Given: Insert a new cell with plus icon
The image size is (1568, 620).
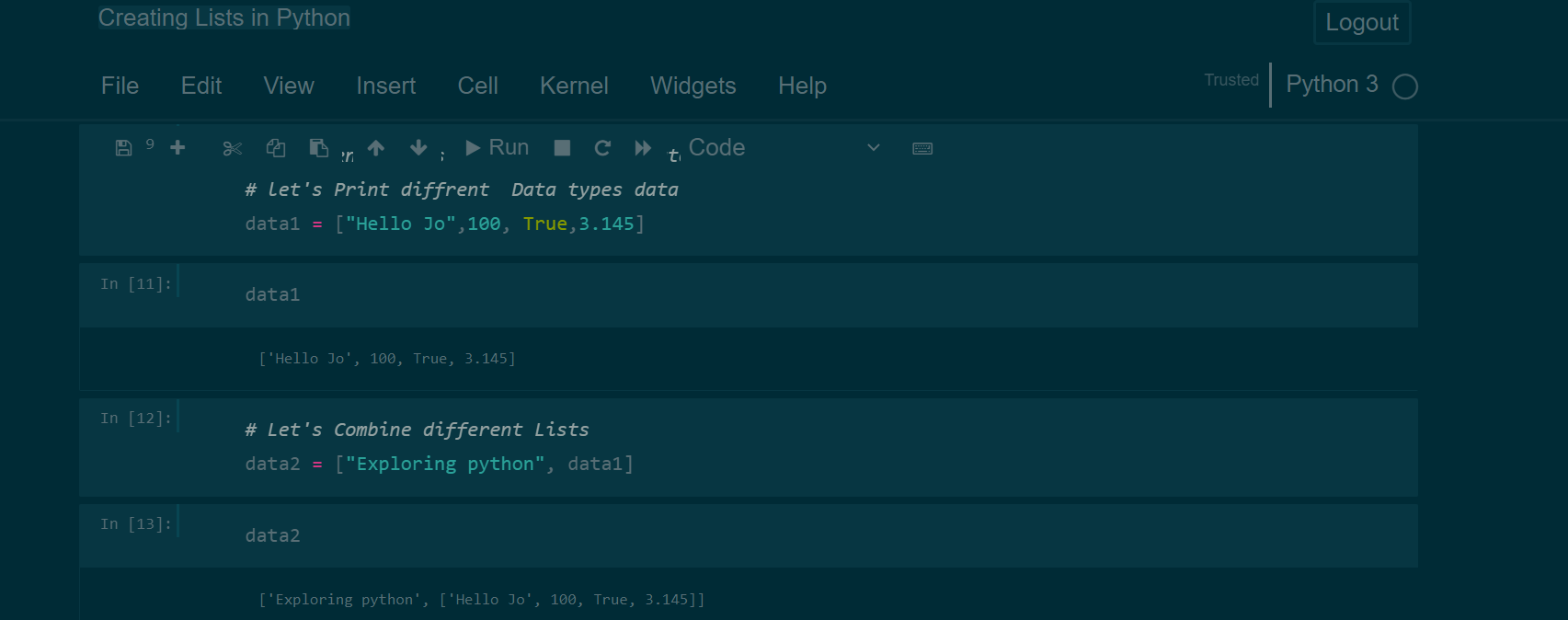Looking at the screenshot, I should pos(177,148).
